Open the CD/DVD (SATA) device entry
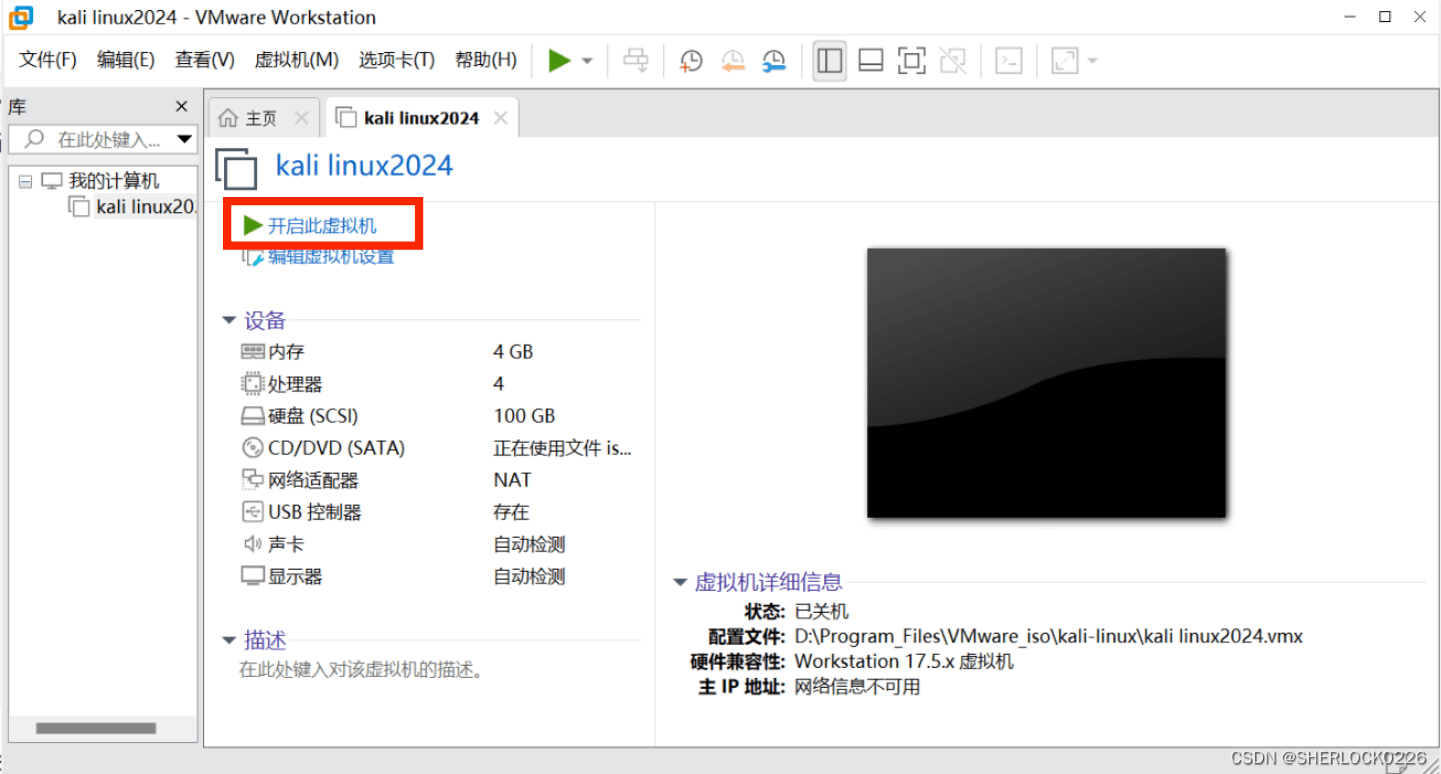 [336, 448]
